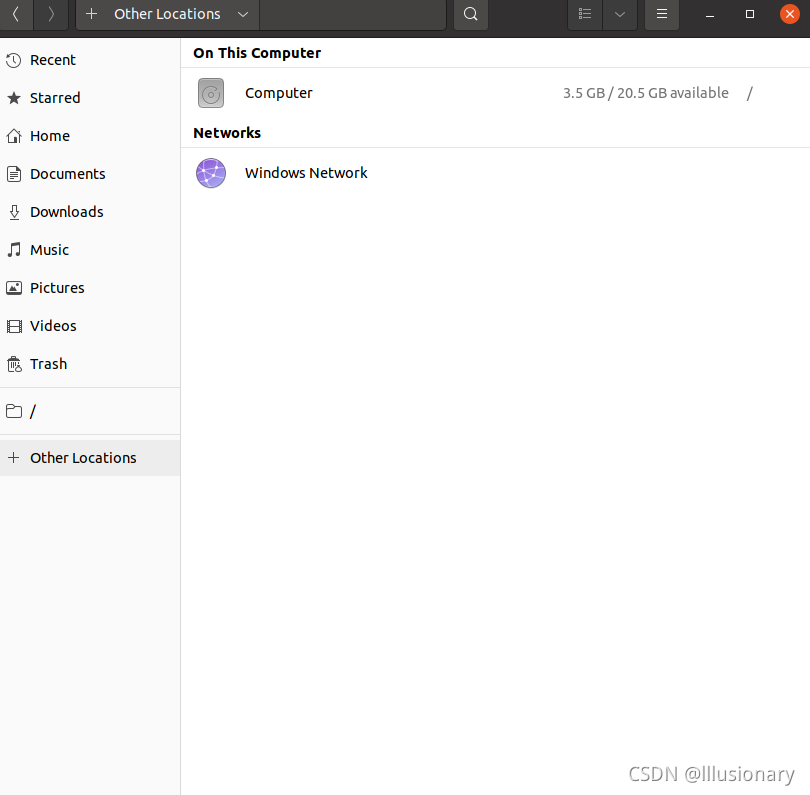The image size is (810, 795).
Task: Select Other Locations in the sidebar
Action: pos(84,457)
